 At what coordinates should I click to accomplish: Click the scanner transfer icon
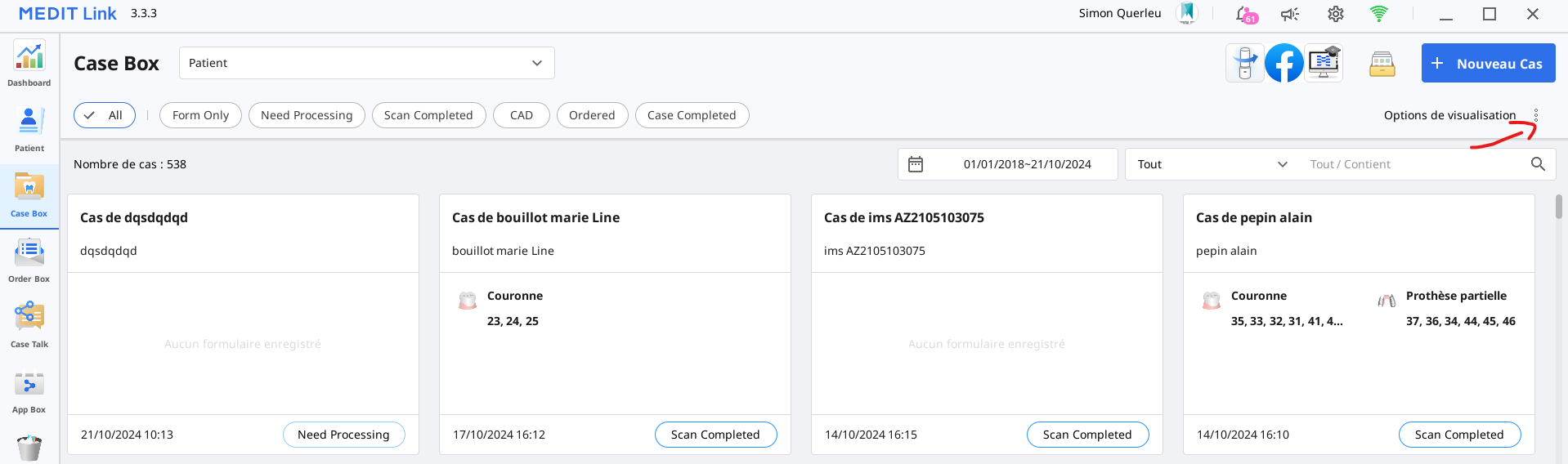point(1245,63)
